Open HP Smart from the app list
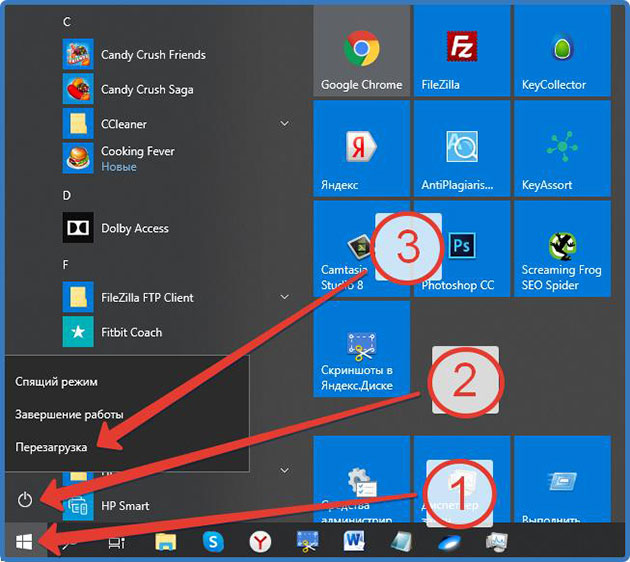This screenshot has width=630, height=562. [x=177, y=505]
